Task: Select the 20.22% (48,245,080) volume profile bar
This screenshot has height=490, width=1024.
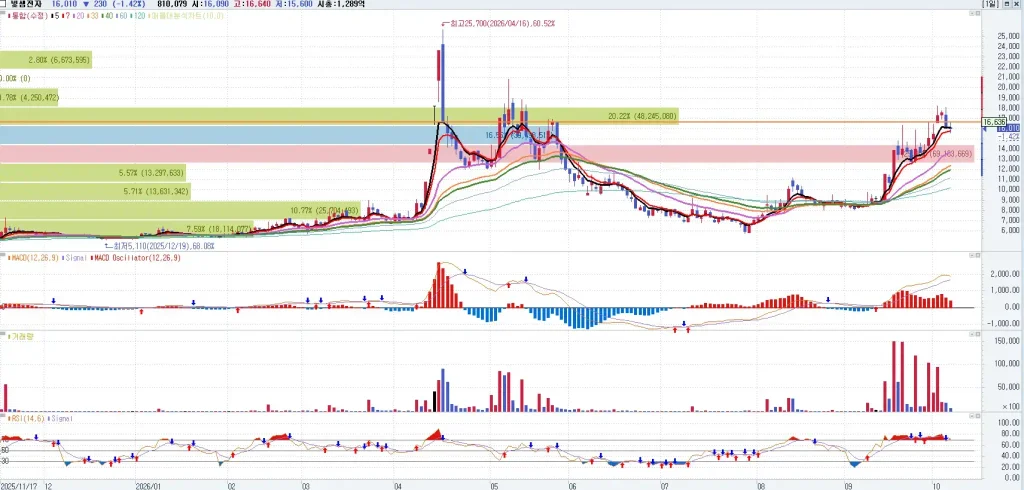Action: tap(339, 116)
